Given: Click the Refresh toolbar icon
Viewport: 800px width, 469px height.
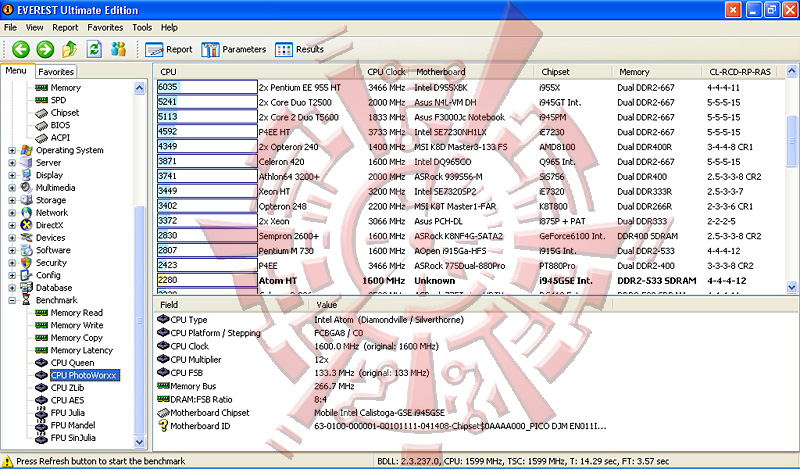Looking at the screenshot, I should coord(94,50).
